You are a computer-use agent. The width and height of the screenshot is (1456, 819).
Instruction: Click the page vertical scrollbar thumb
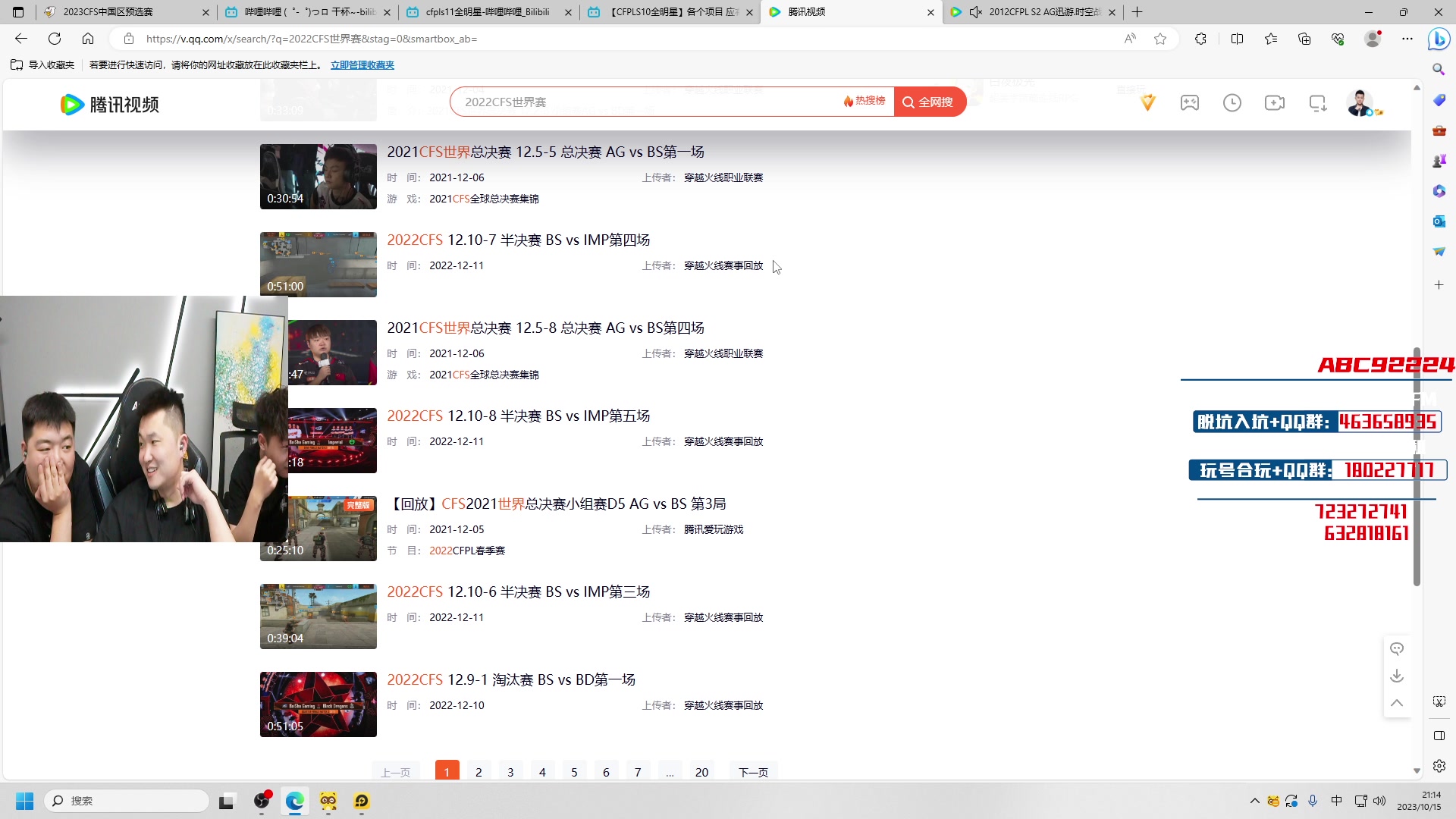point(1417,466)
